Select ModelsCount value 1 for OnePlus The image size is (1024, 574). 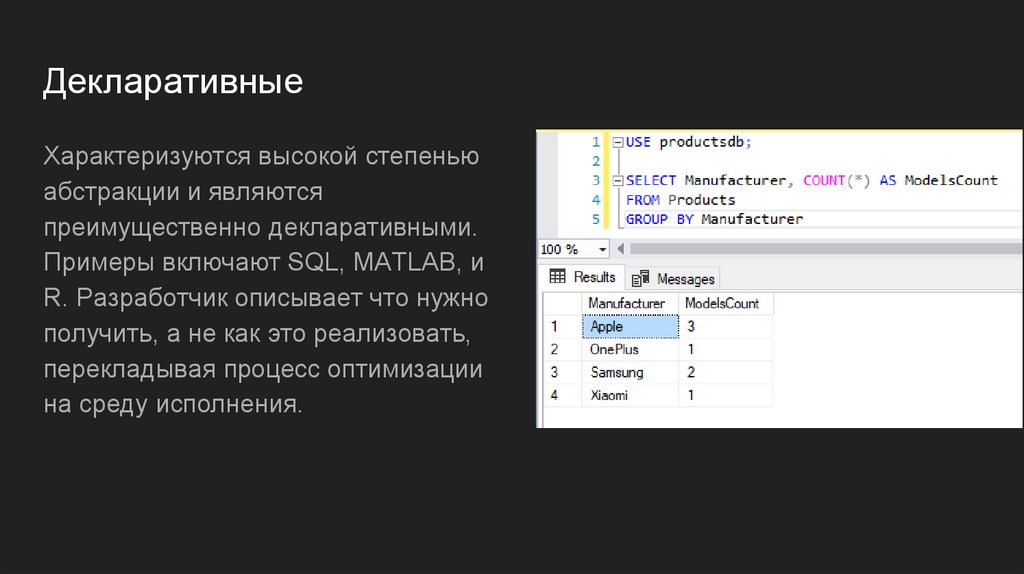coord(726,349)
